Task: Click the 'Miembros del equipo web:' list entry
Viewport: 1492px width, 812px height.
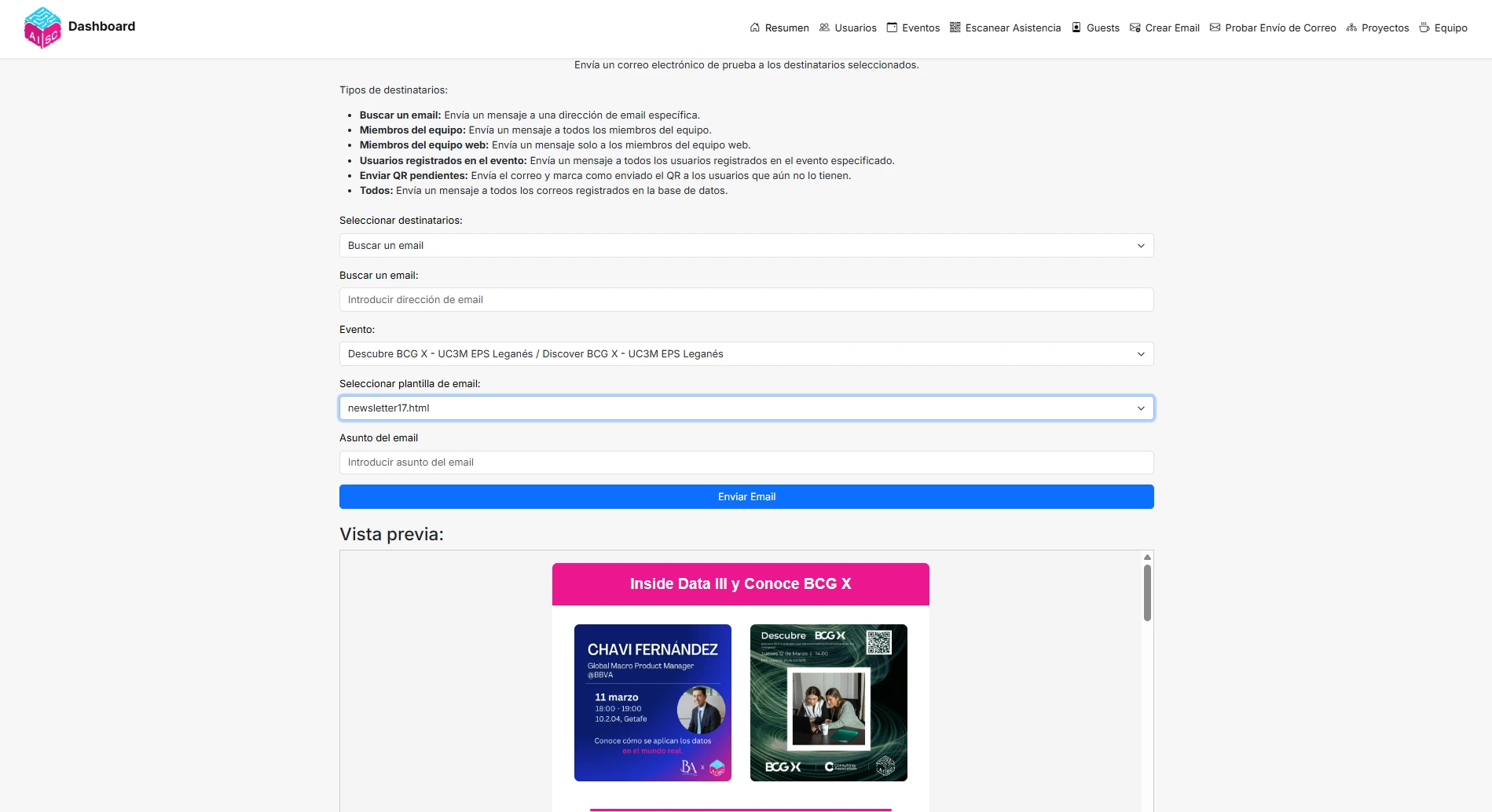Action: tap(555, 145)
